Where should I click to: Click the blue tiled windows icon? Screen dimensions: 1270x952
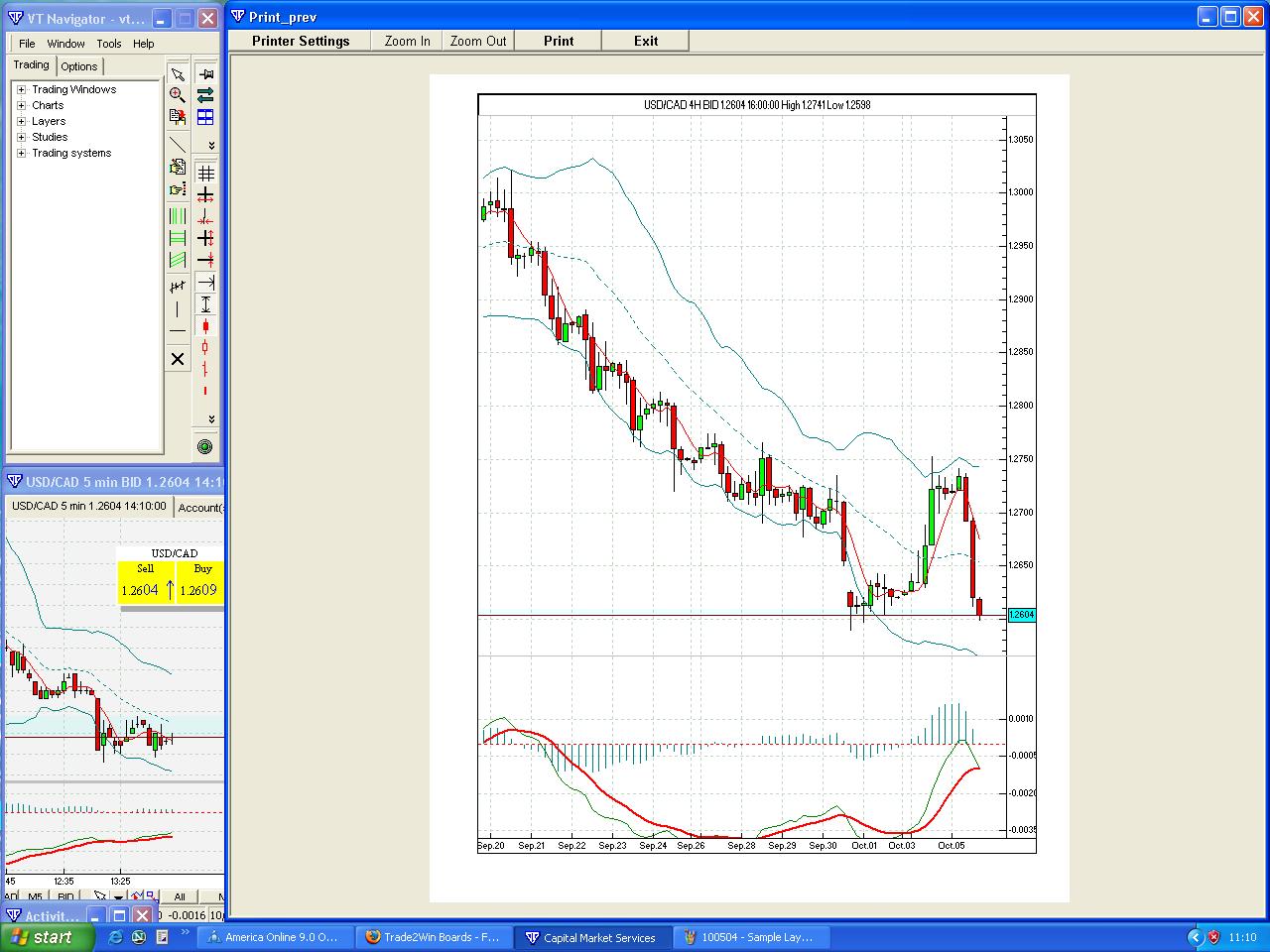click(x=205, y=117)
